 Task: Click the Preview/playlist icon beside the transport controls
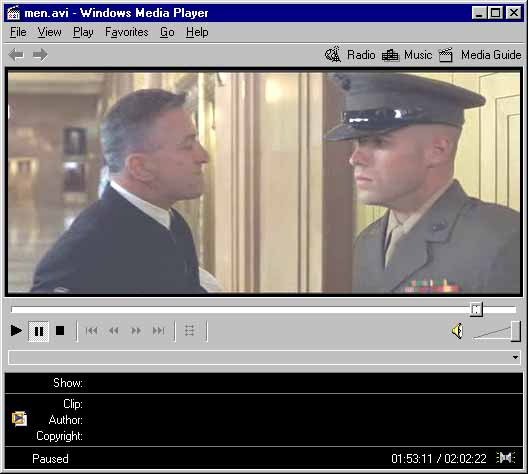pyautogui.click(x=190, y=331)
